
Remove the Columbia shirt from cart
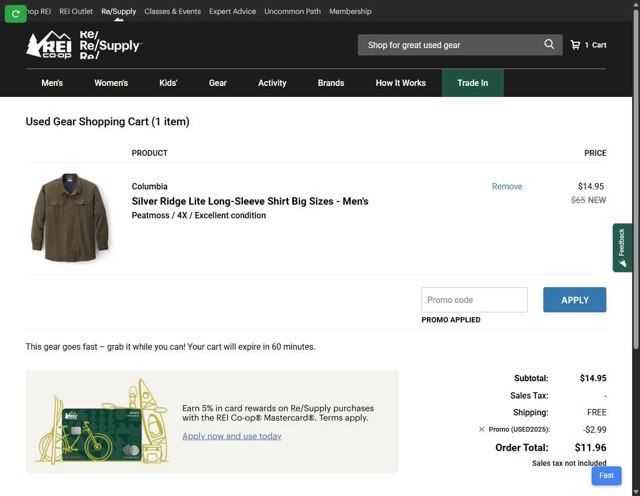(x=506, y=186)
